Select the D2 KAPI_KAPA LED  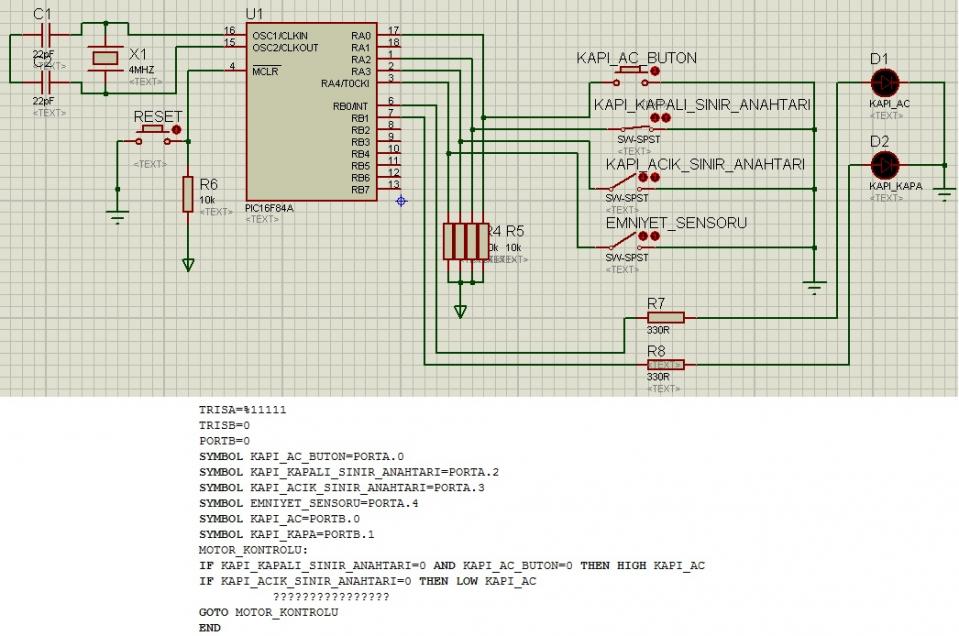[884, 165]
